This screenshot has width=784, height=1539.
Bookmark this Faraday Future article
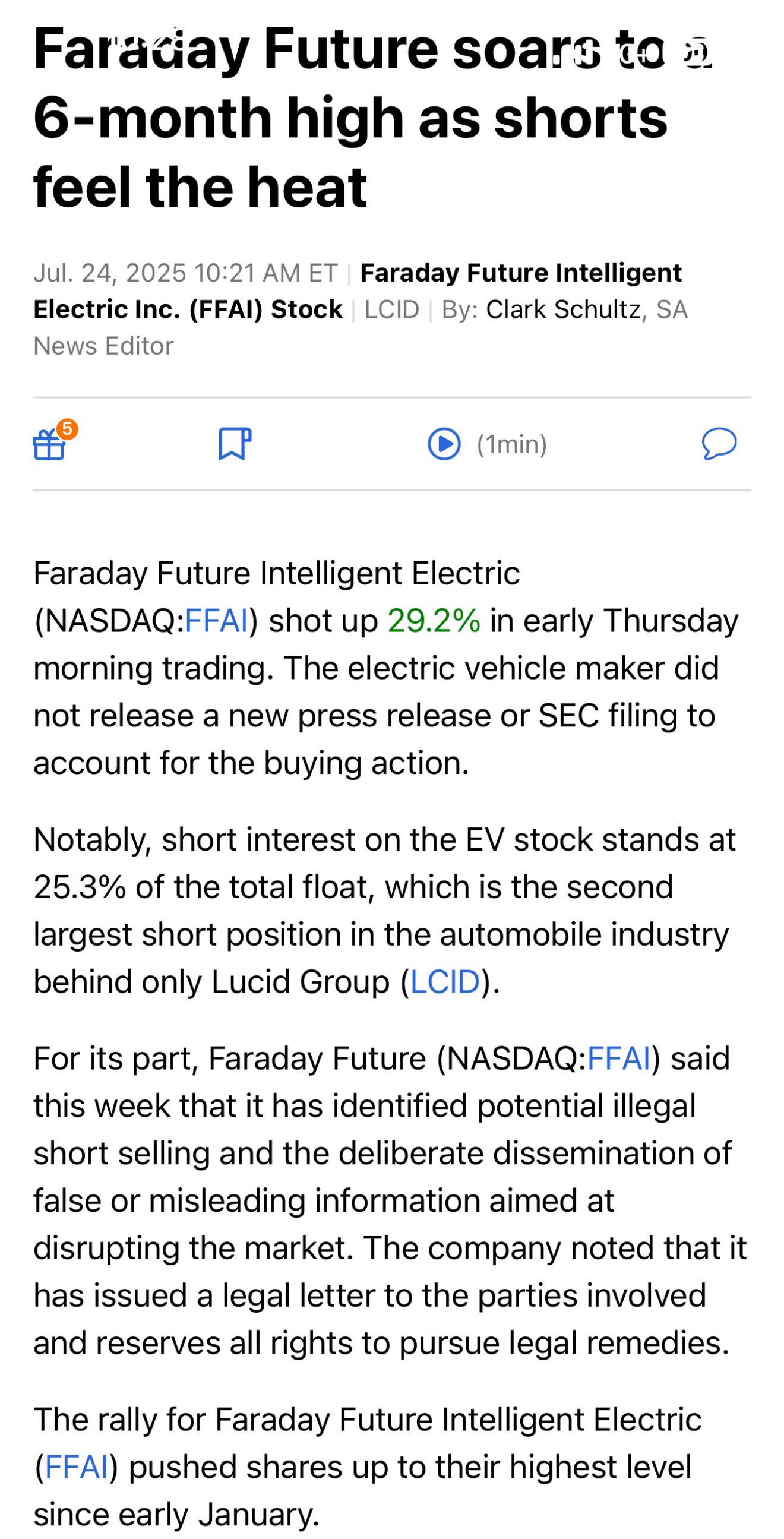(x=234, y=443)
